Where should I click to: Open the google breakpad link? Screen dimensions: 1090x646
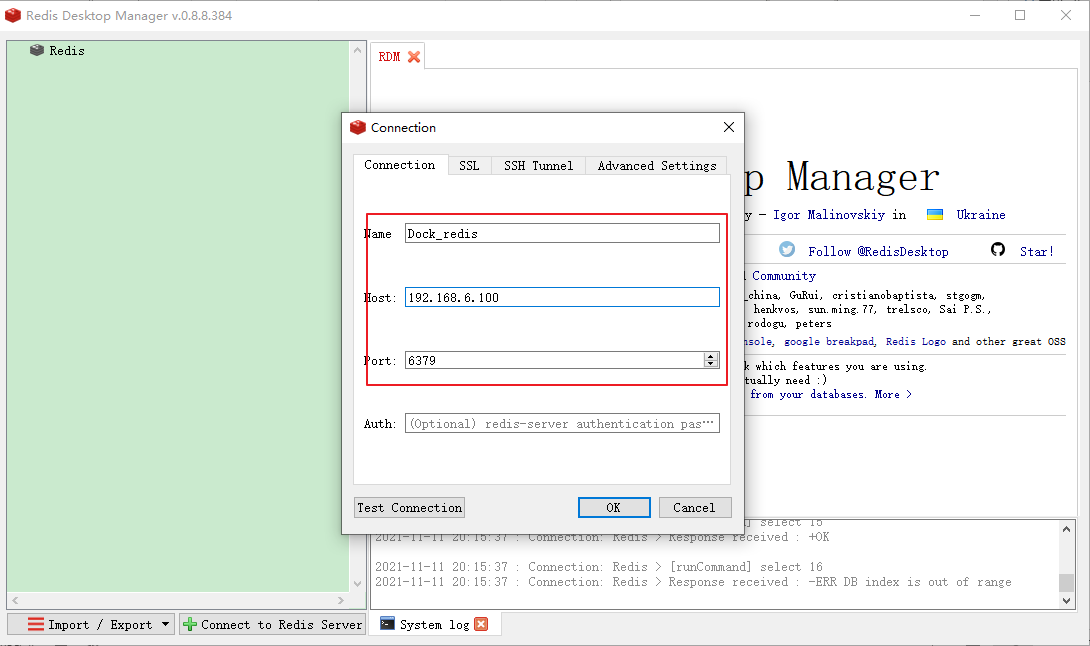829,341
